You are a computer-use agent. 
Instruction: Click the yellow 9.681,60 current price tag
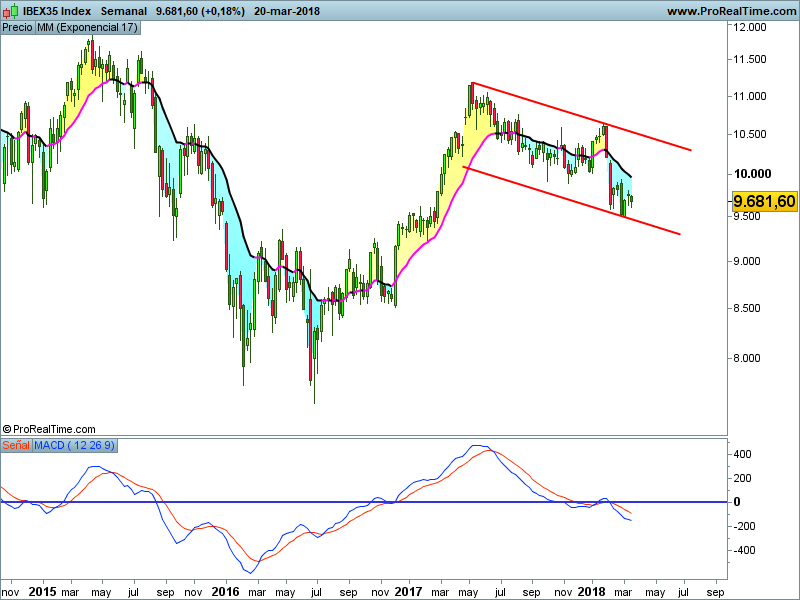(764, 201)
